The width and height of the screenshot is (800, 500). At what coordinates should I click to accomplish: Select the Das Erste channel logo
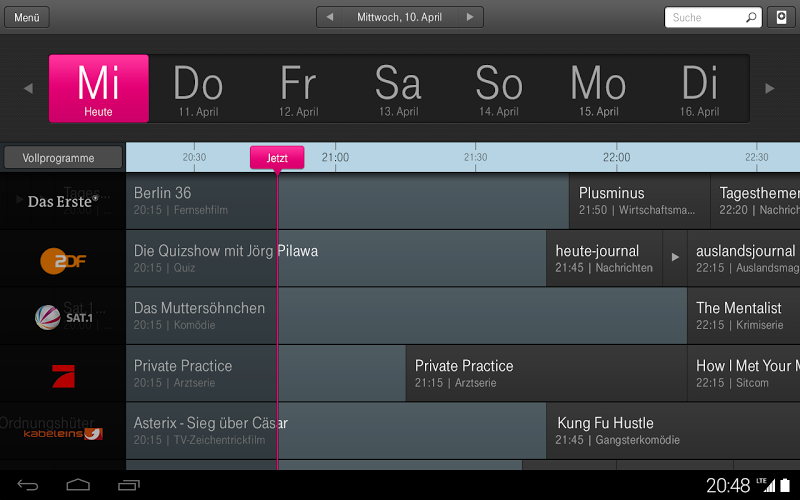click(x=63, y=202)
